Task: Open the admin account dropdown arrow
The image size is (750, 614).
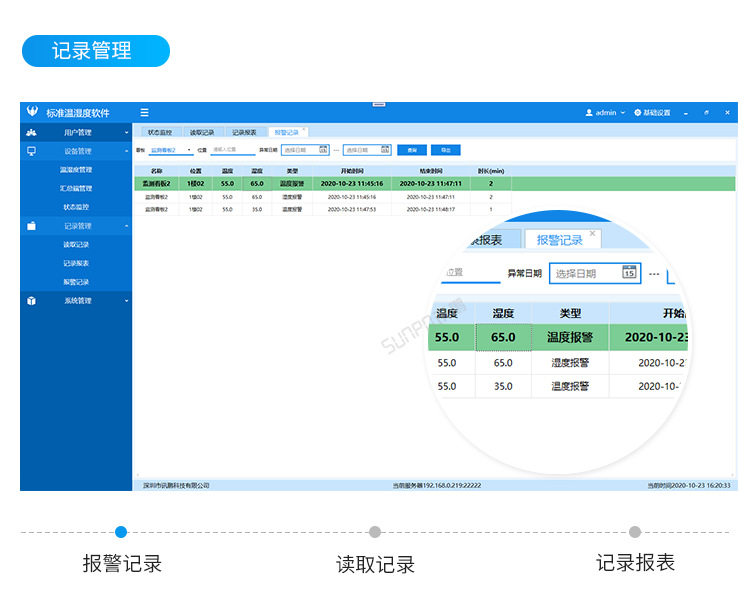Action: [623, 113]
